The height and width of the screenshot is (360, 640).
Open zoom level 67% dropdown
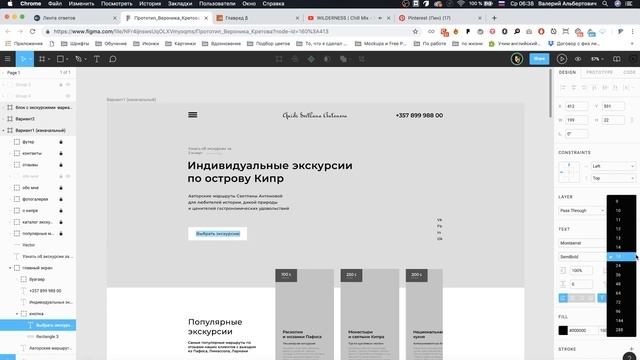597,59
